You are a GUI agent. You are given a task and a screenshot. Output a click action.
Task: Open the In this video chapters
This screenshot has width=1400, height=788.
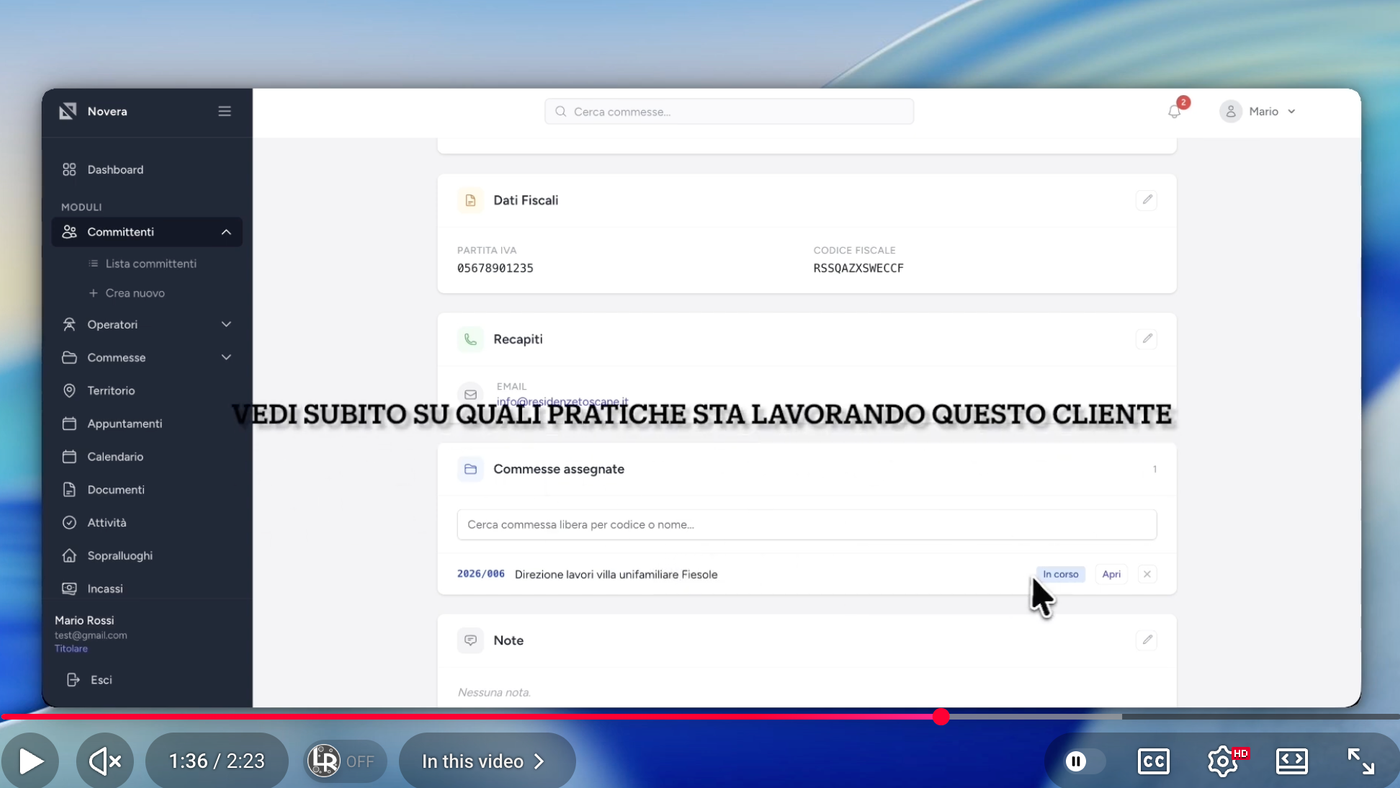[x=487, y=761]
